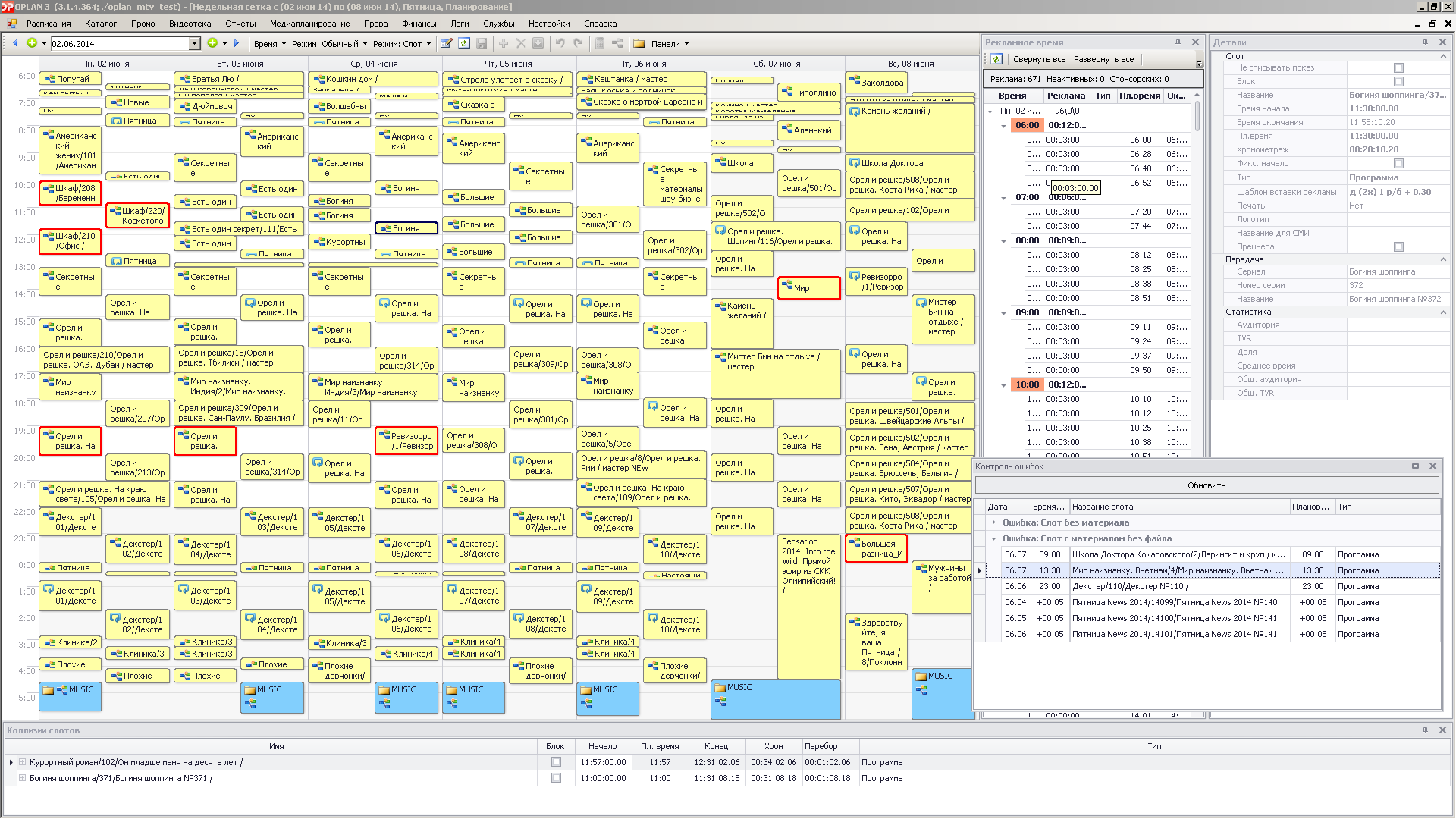This screenshot has height=819, width=1456.
Task: Open the edit slot pencil icon in toolbar
Action: click(447, 43)
